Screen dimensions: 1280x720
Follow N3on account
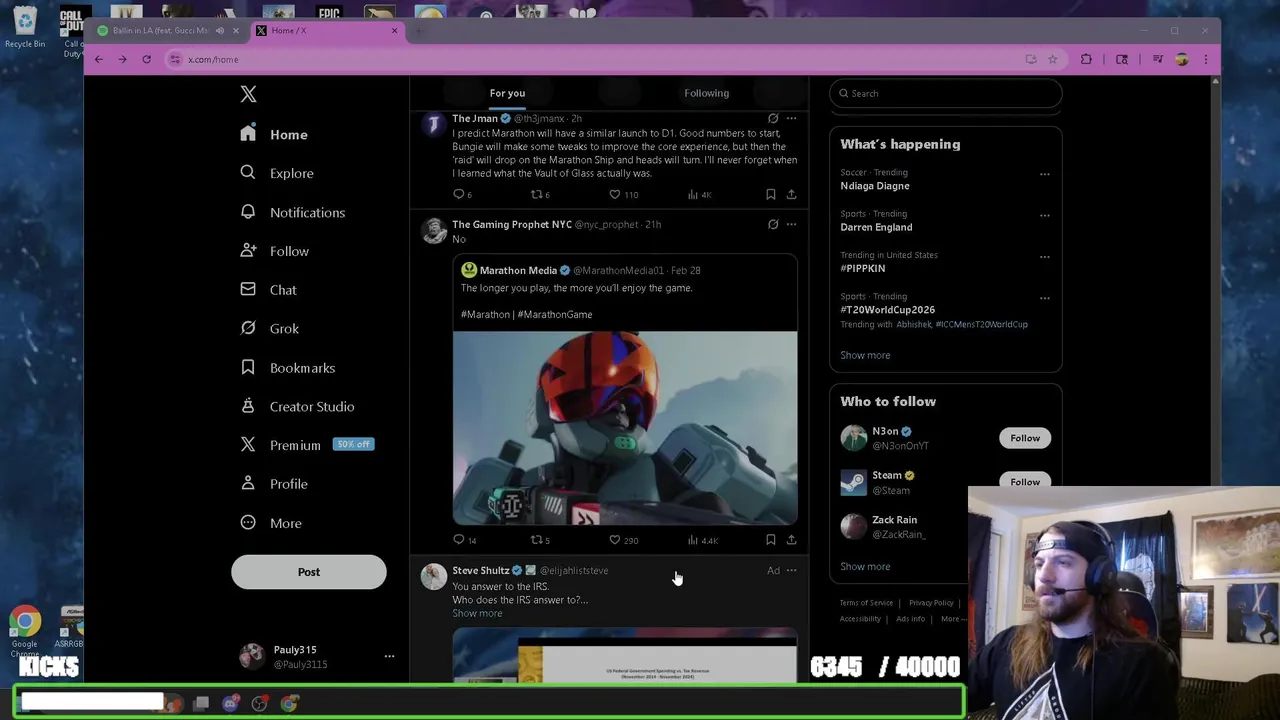click(1024, 438)
